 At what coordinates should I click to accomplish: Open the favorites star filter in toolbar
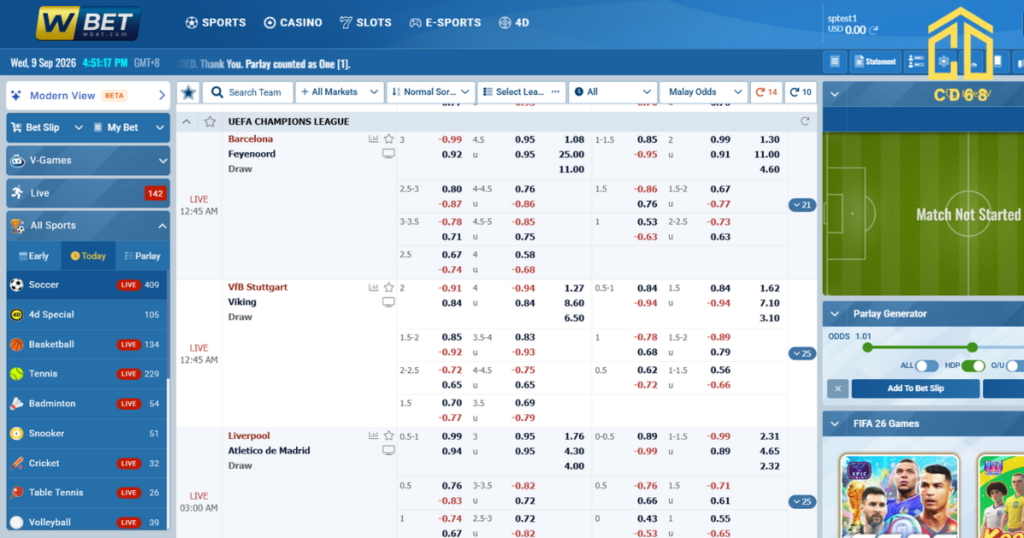(188, 92)
